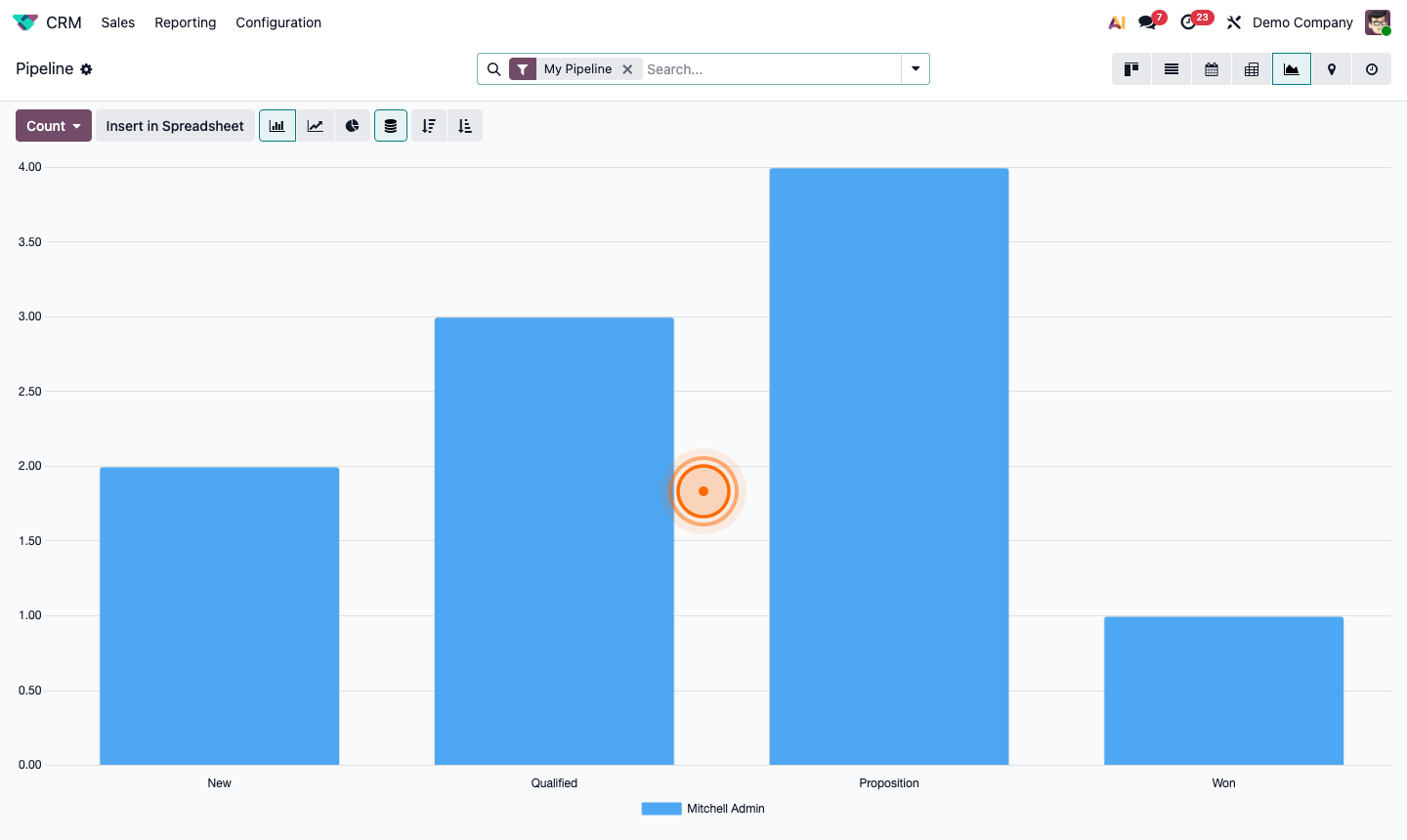Open the Reporting menu
The height and width of the screenshot is (840, 1407).
click(185, 22)
